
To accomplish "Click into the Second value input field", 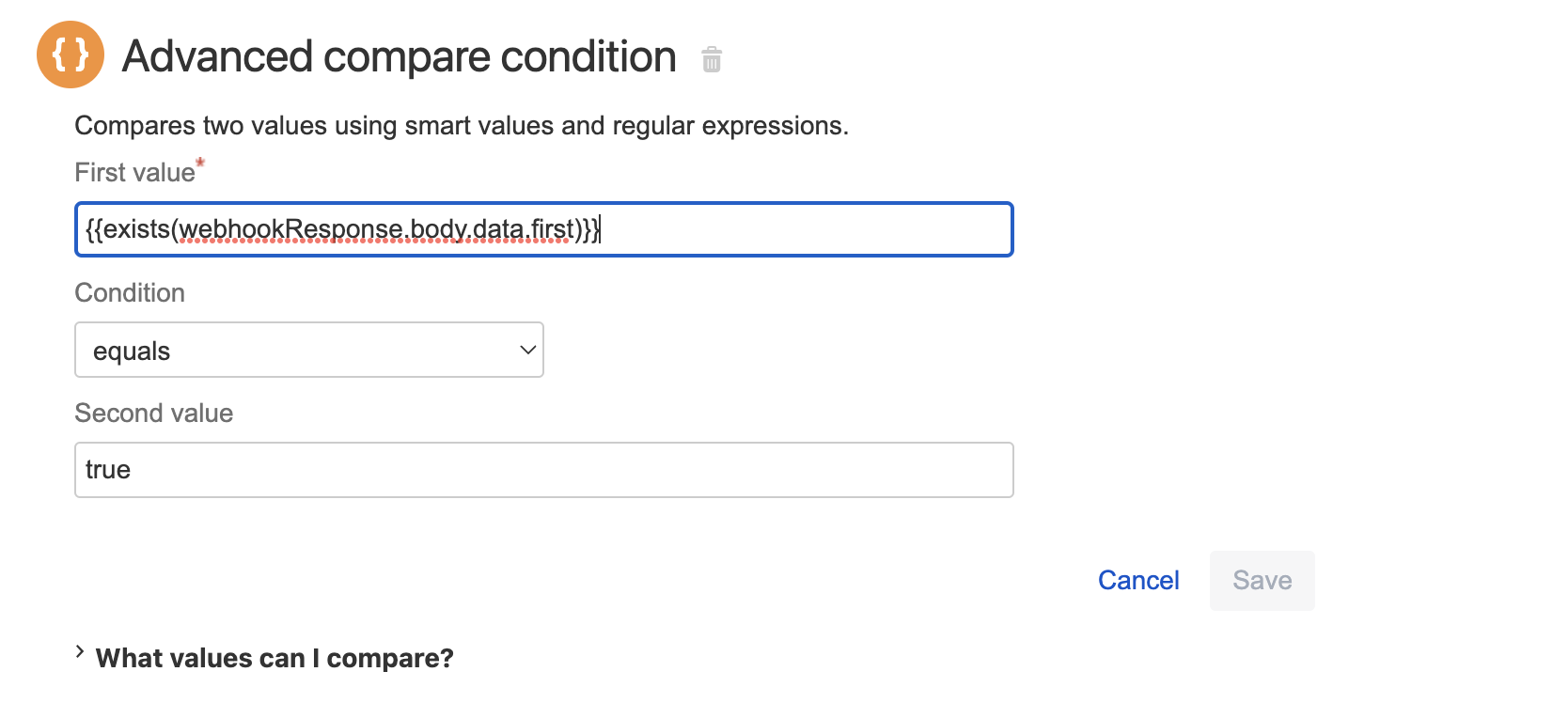I will (543, 470).
